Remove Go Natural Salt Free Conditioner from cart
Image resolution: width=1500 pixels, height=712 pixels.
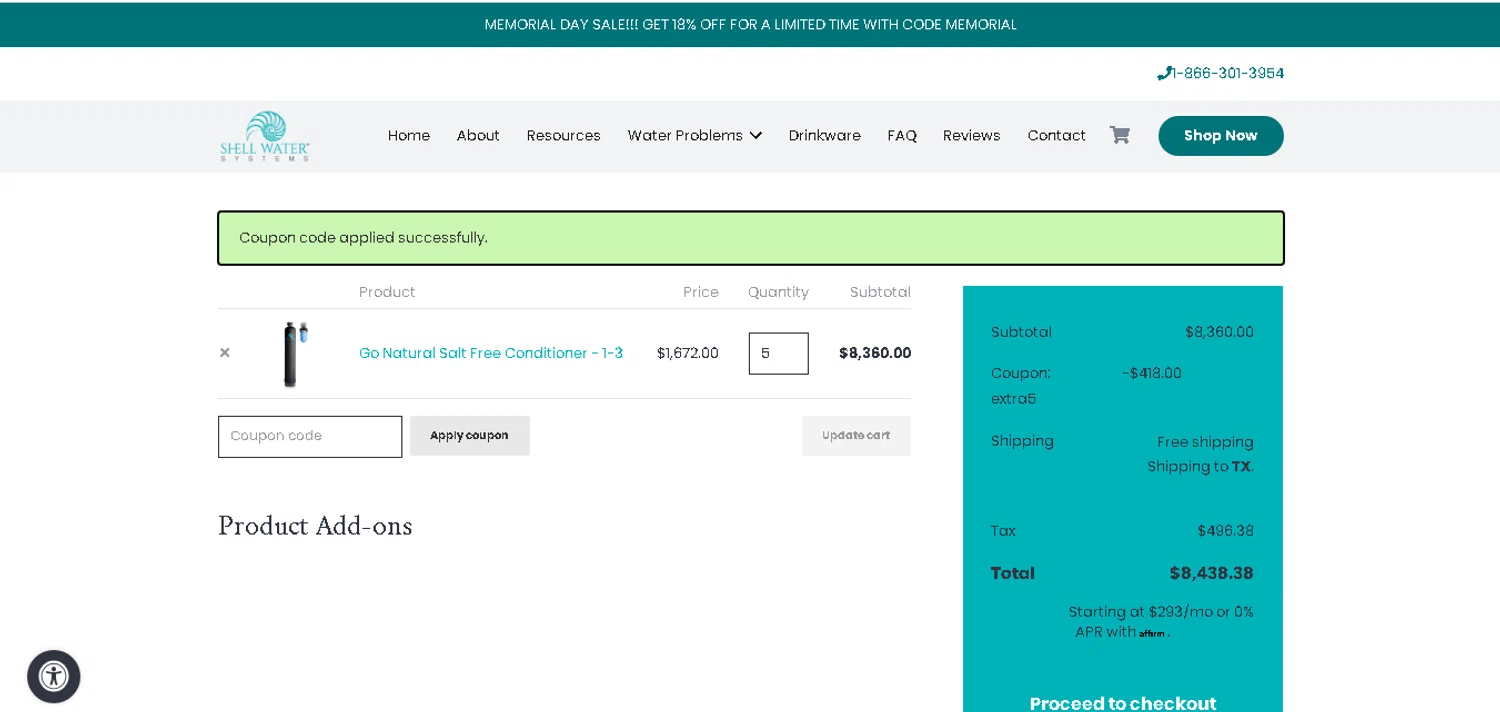(225, 352)
